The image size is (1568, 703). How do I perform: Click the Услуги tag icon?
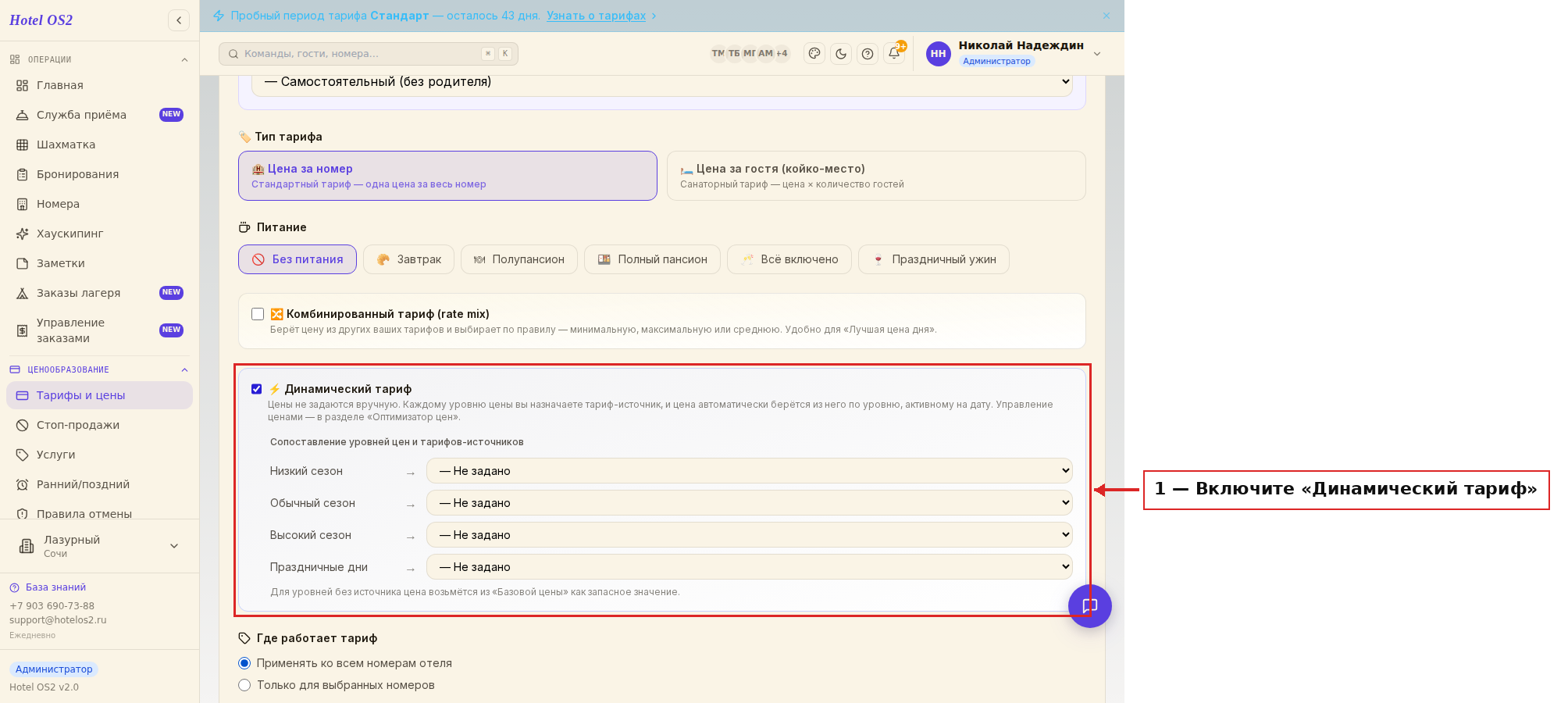pyautogui.click(x=23, y=455)
